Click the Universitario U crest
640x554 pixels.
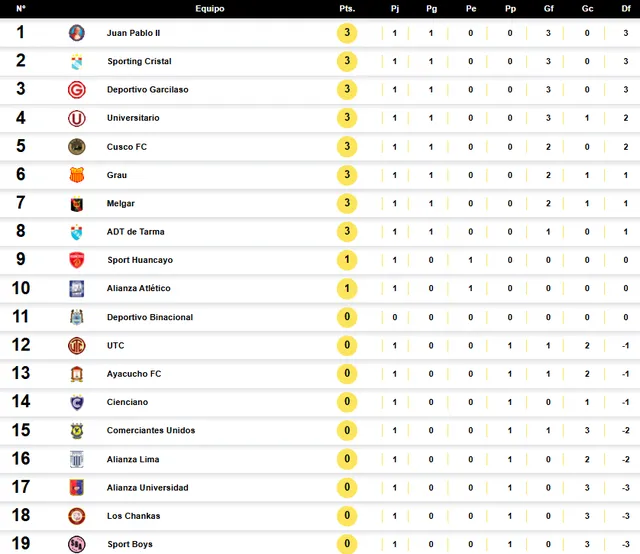(77, 118)
